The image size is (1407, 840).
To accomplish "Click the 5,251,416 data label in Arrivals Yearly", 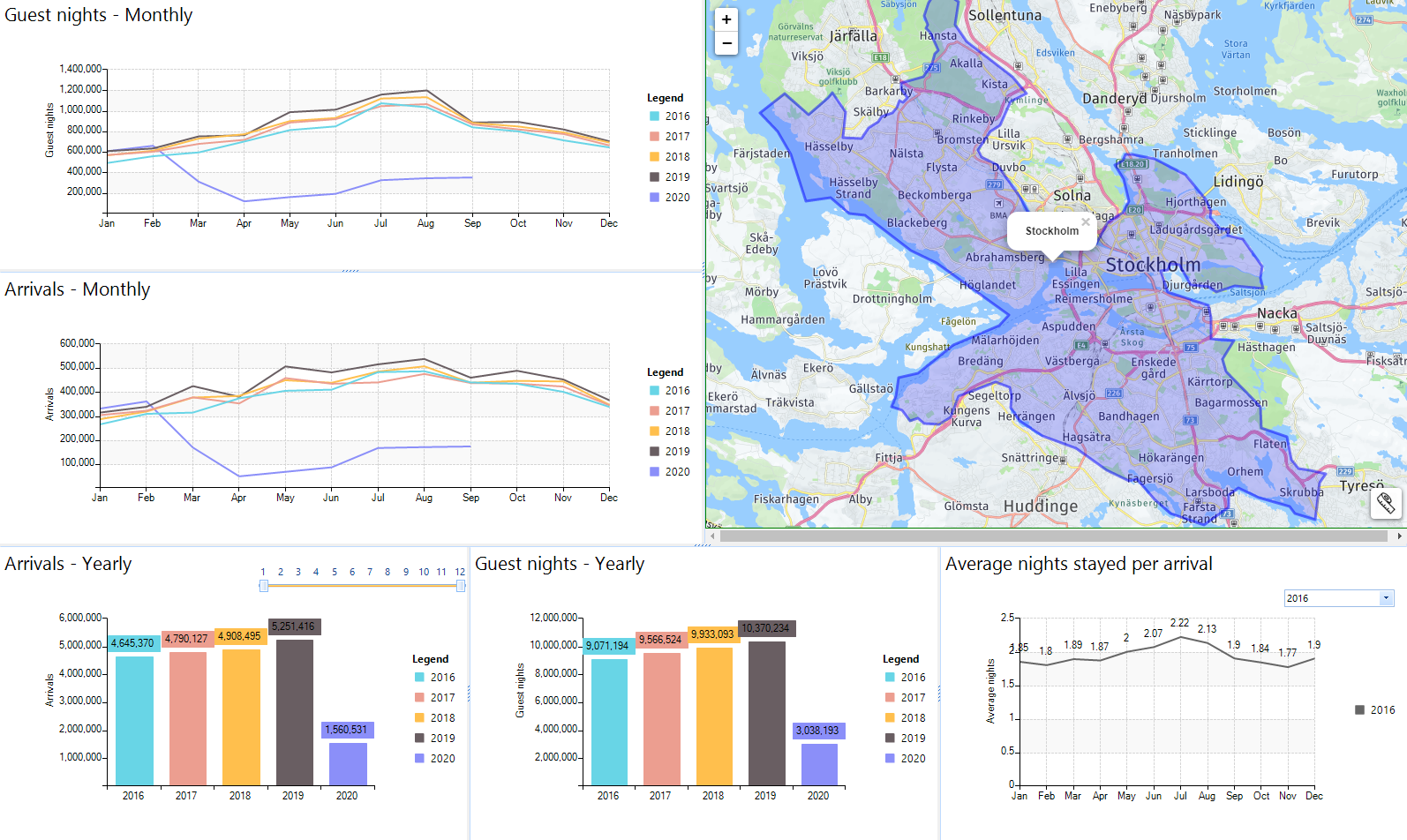I will coord(293,626).
